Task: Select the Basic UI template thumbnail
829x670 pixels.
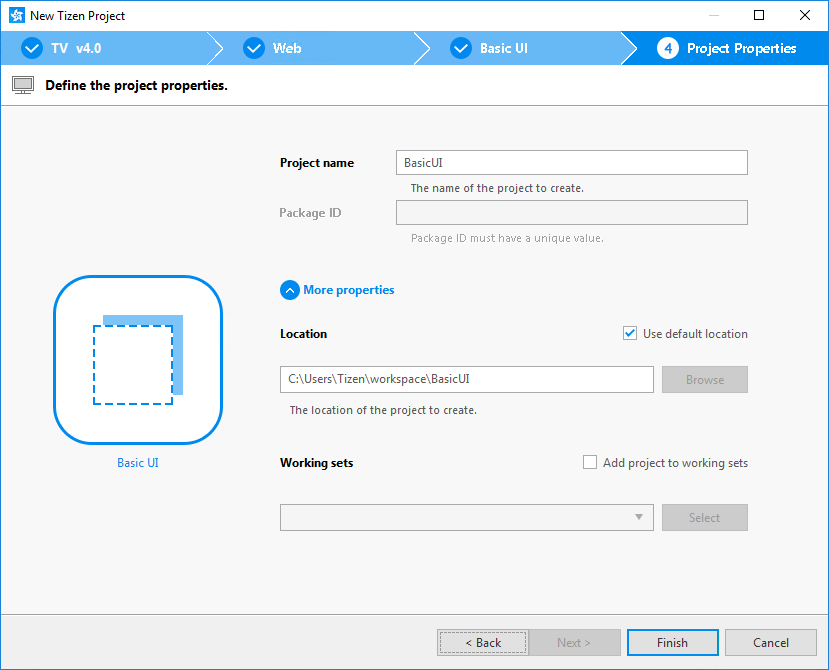Action: click(x=137, y=360)
